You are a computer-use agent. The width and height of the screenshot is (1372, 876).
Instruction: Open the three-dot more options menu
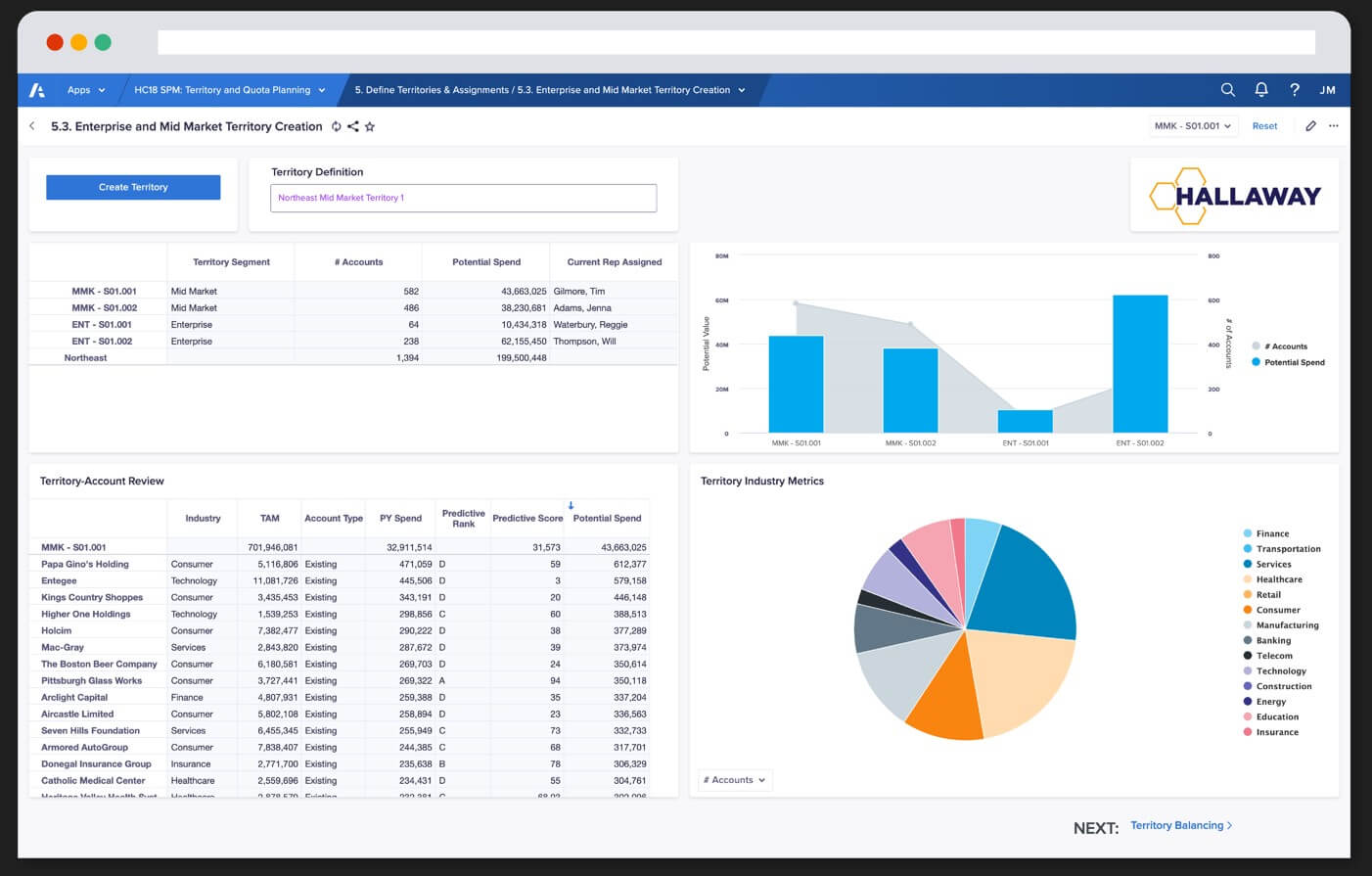[x=1333, y=126]
